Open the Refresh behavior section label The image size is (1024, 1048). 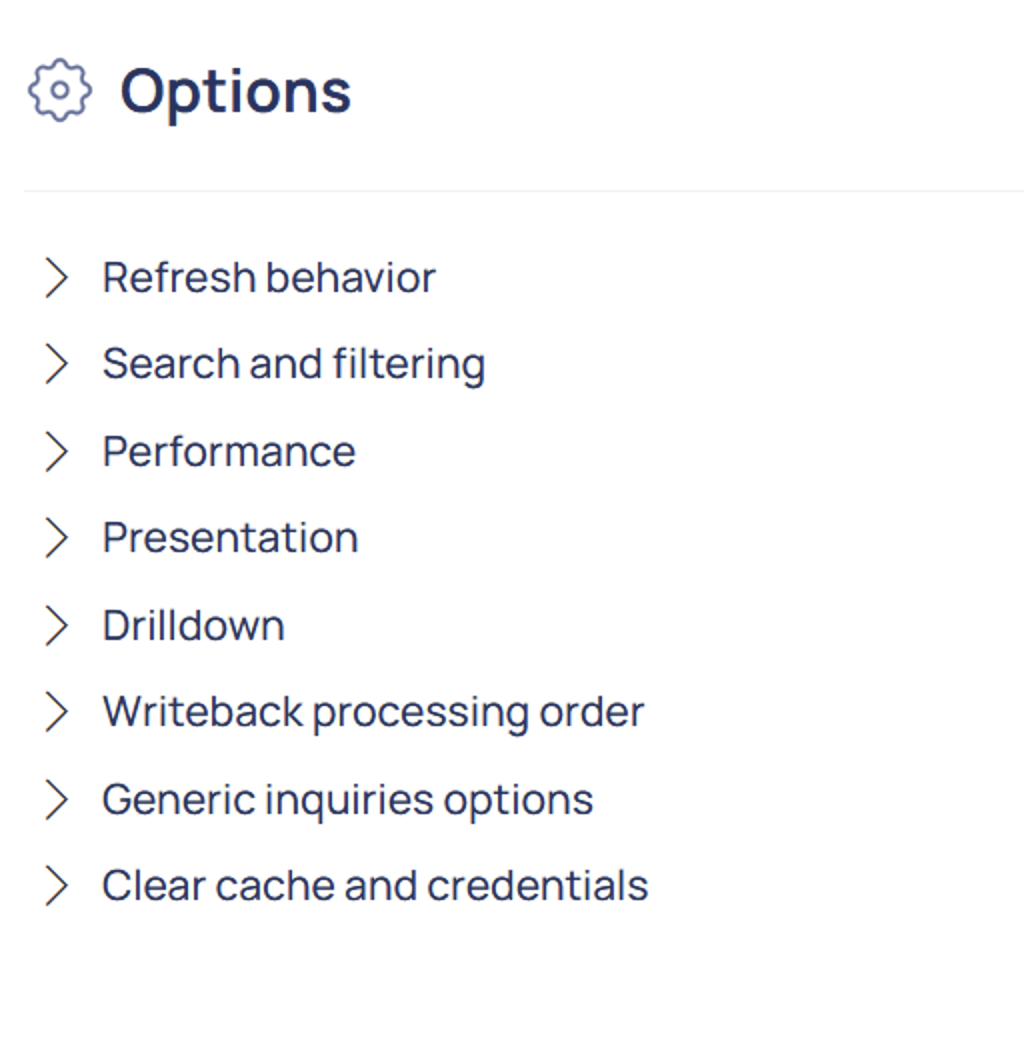click(269, 278)
